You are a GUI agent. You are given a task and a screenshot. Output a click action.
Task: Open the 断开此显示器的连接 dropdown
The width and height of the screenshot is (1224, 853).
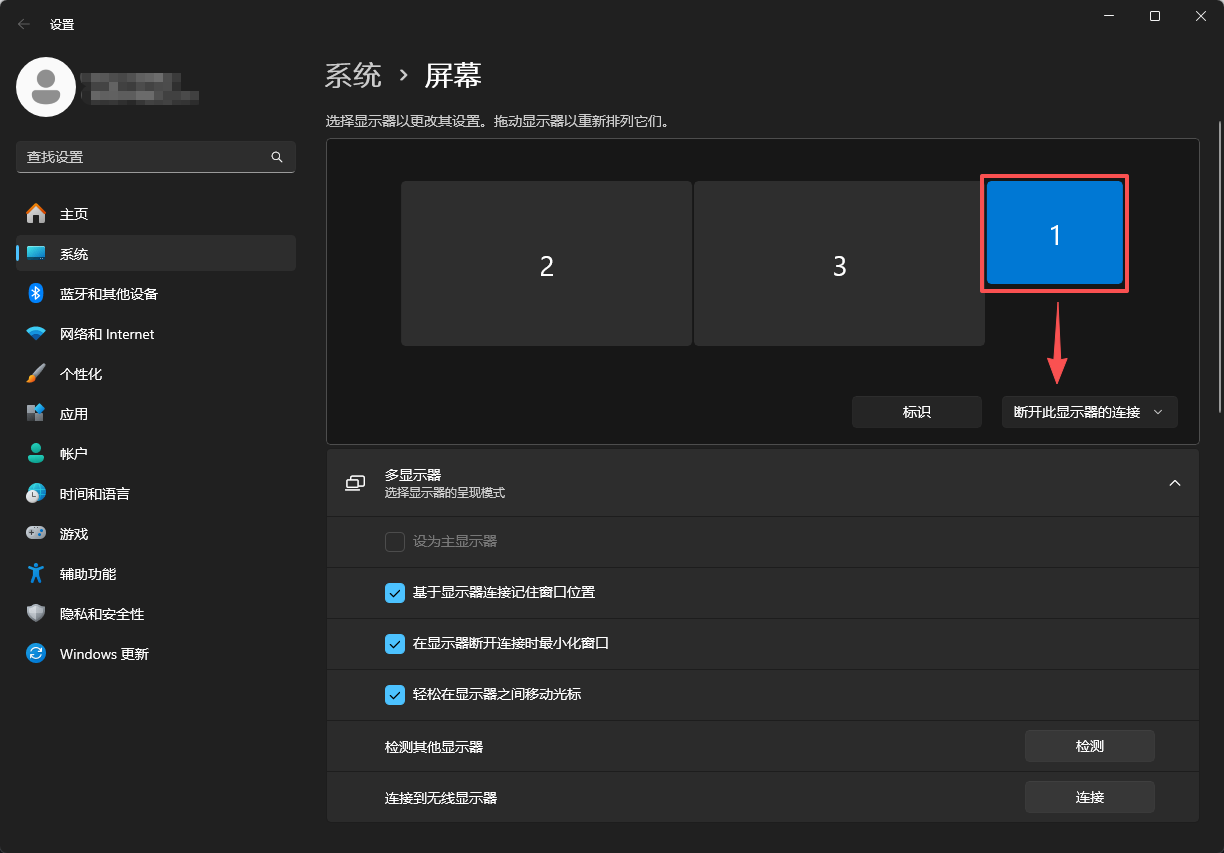coord(1090,412)
